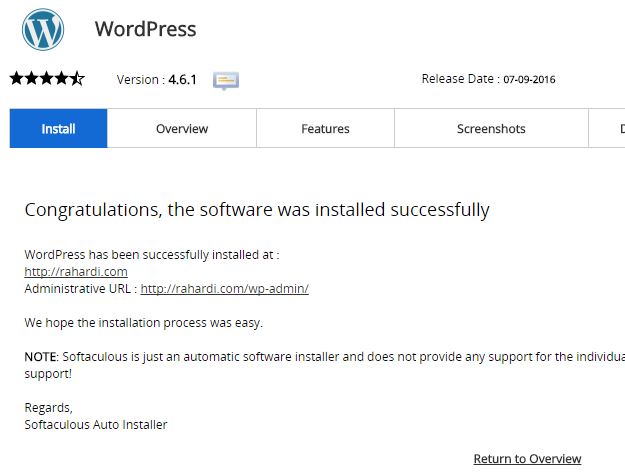Click the Congratulations installed successfully heading

click(257, 210)
